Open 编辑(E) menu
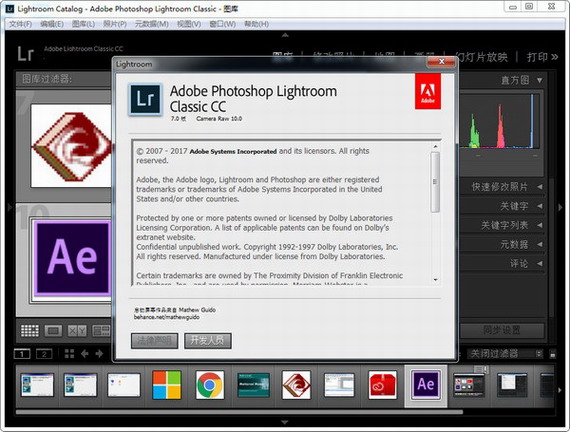Viewport: 570px width, 432px height. (x=52, y=24)
